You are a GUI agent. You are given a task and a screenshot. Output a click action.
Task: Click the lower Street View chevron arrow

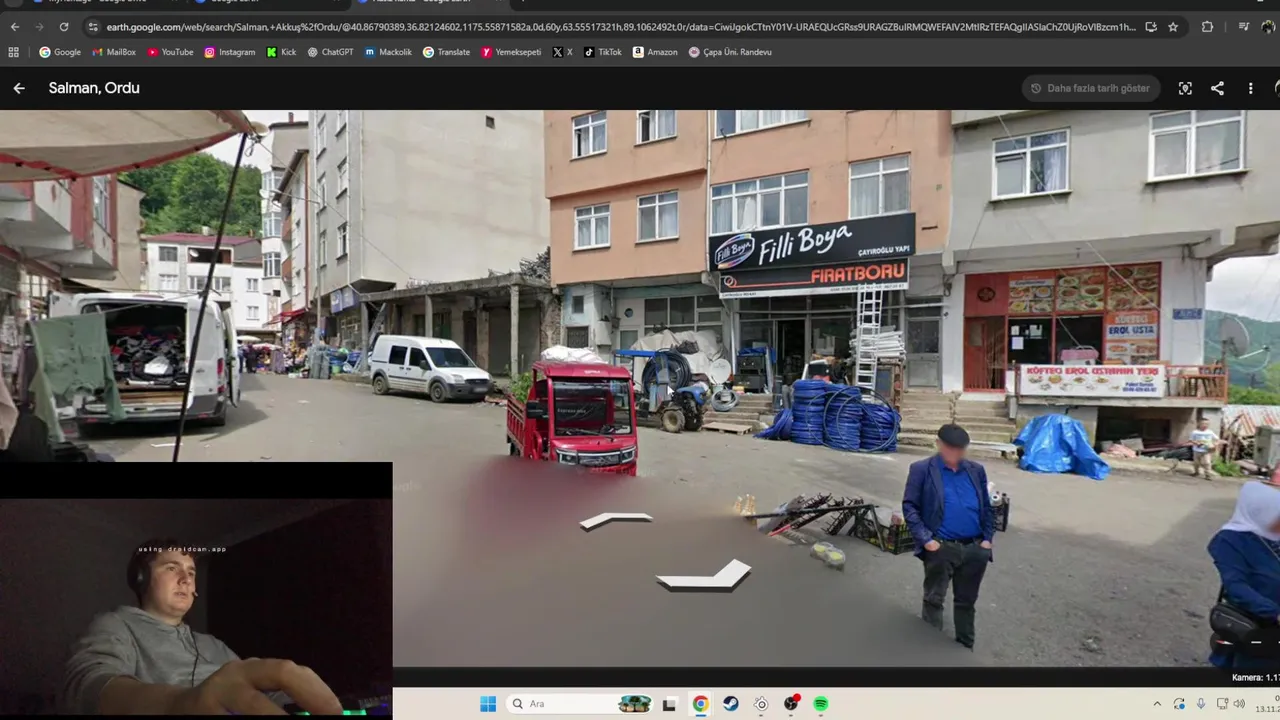[704, 575]
